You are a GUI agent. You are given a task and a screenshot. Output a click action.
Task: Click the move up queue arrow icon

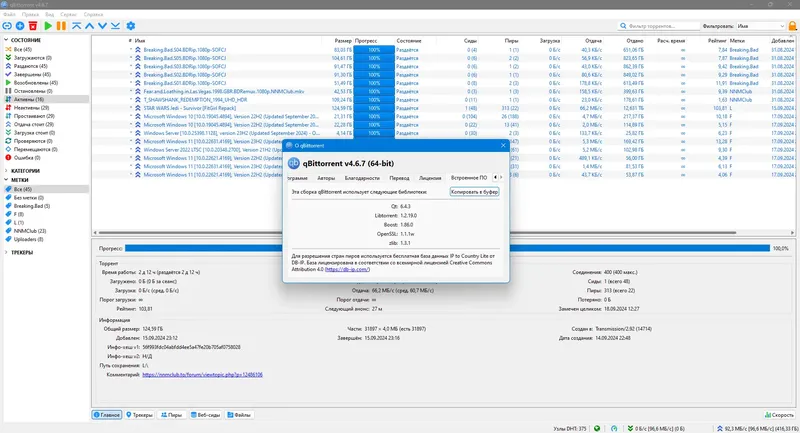click(x=89, y=26)
